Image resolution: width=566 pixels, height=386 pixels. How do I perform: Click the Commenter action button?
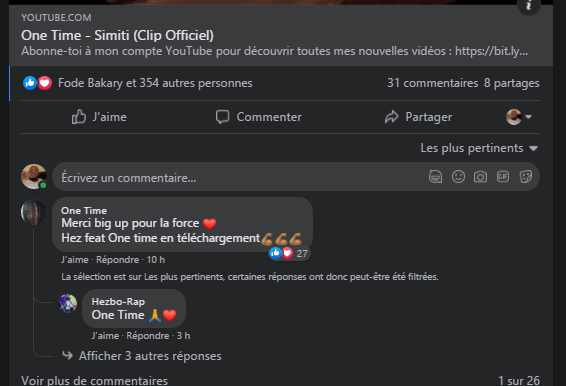259,117
